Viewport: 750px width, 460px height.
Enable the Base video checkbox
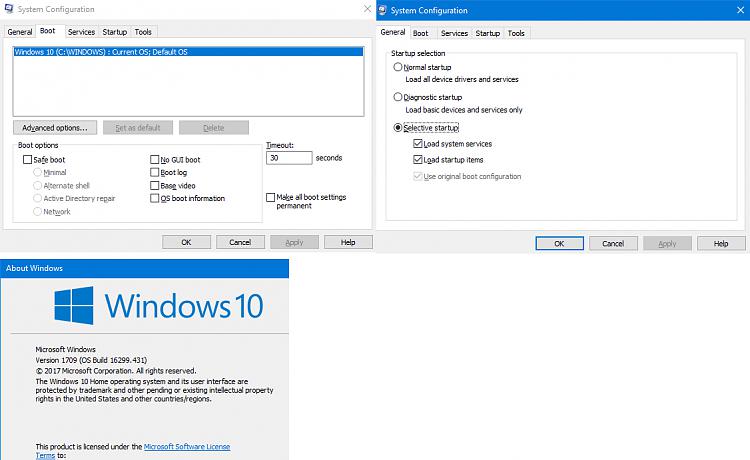tap(154, 186)
